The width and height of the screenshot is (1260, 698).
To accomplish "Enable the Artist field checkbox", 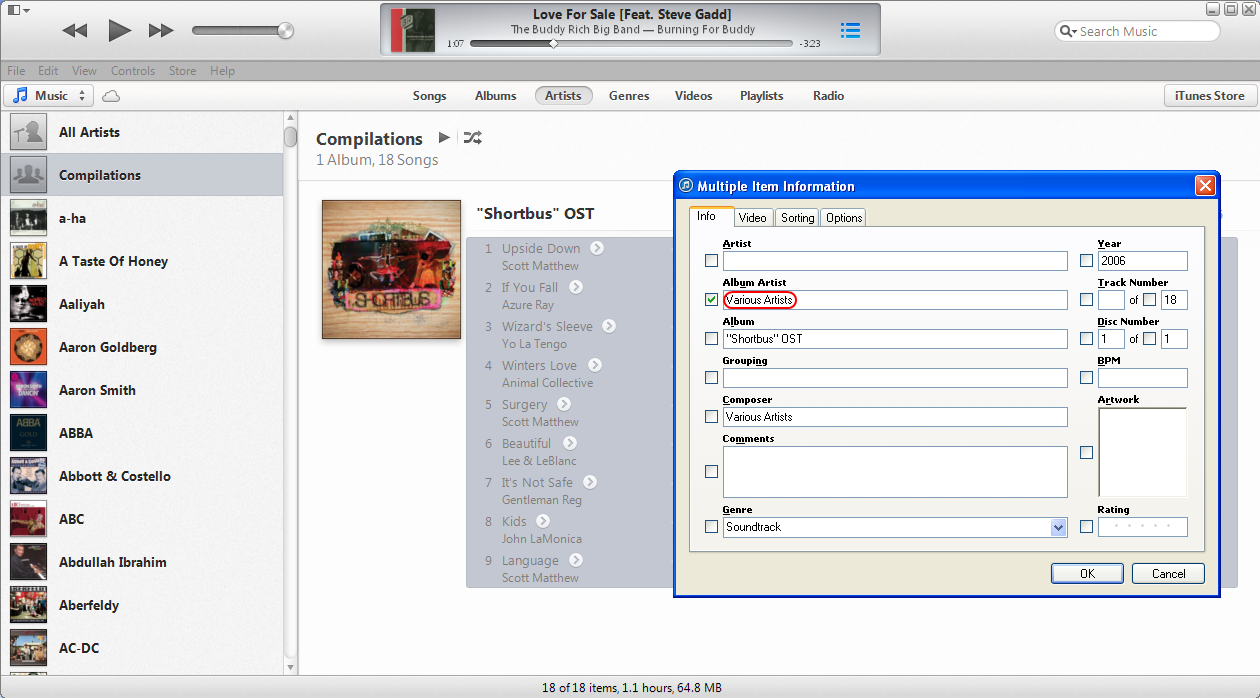I will [x=711, y=261].
